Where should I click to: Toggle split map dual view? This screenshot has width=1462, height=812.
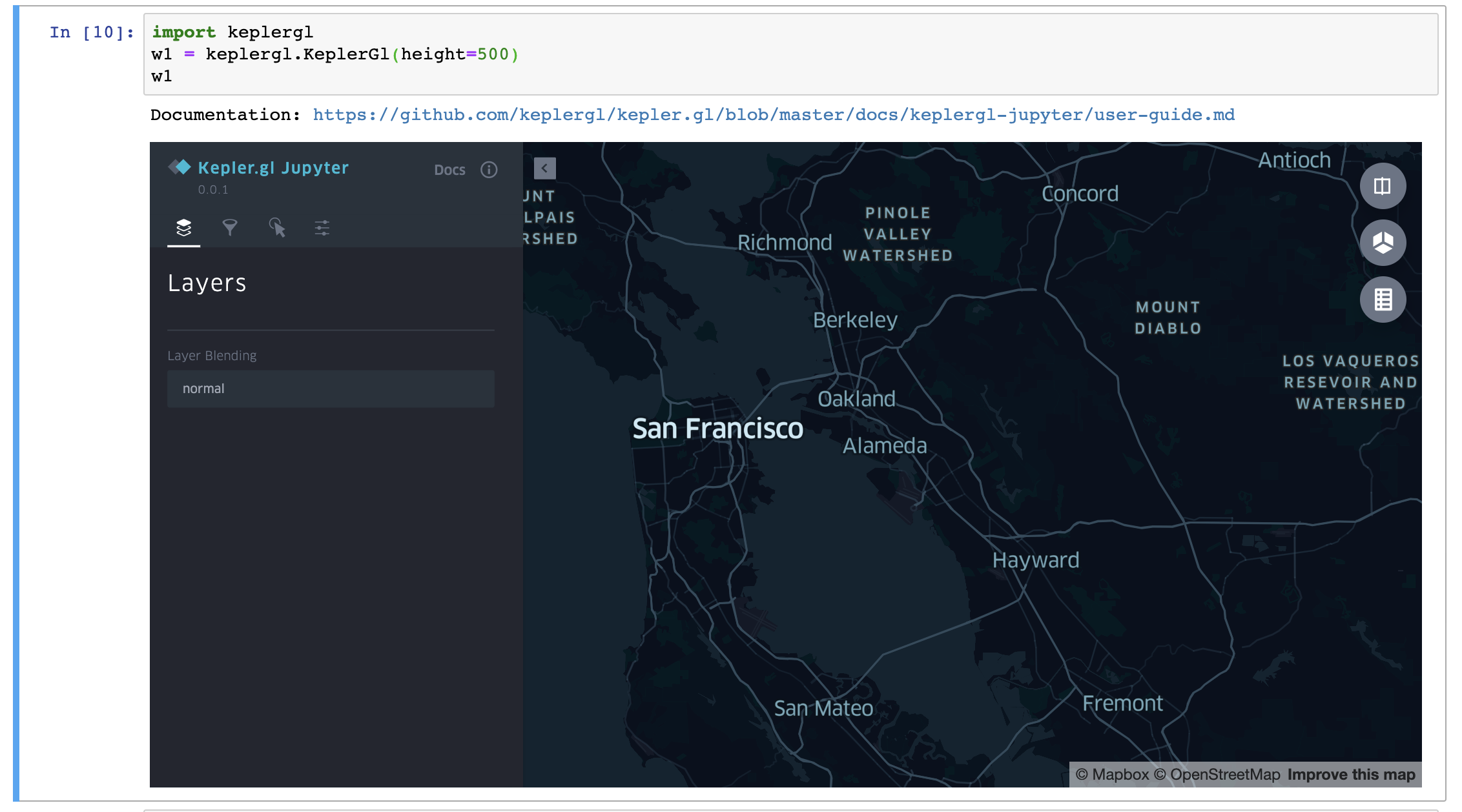(x=1382, y=187)
